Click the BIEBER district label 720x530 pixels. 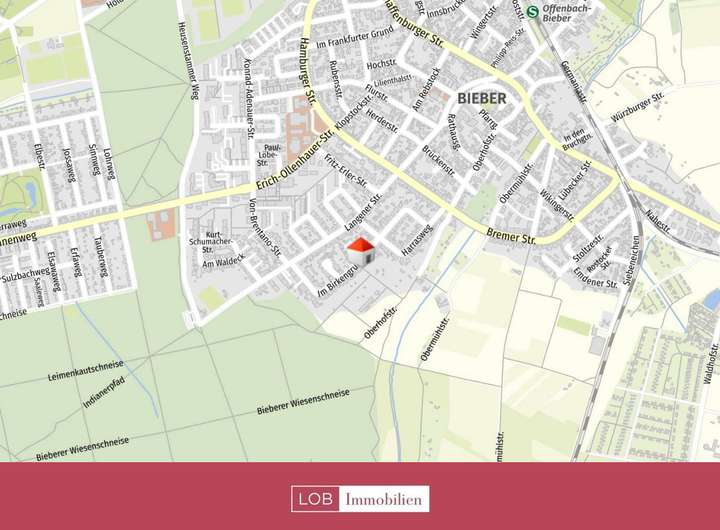pyautogui.click(x=482, y=98)
